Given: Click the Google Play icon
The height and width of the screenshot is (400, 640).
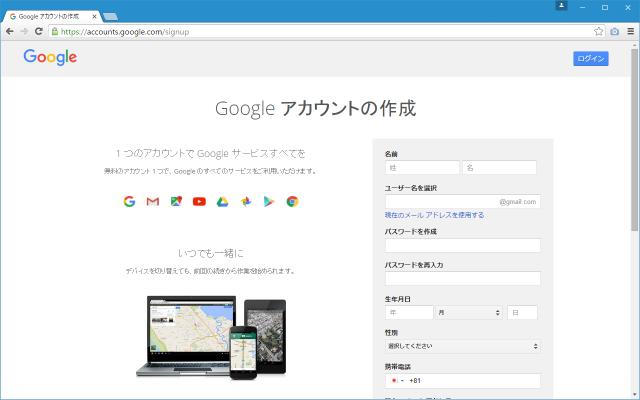Looking at the screenshot, I should 268,201.
